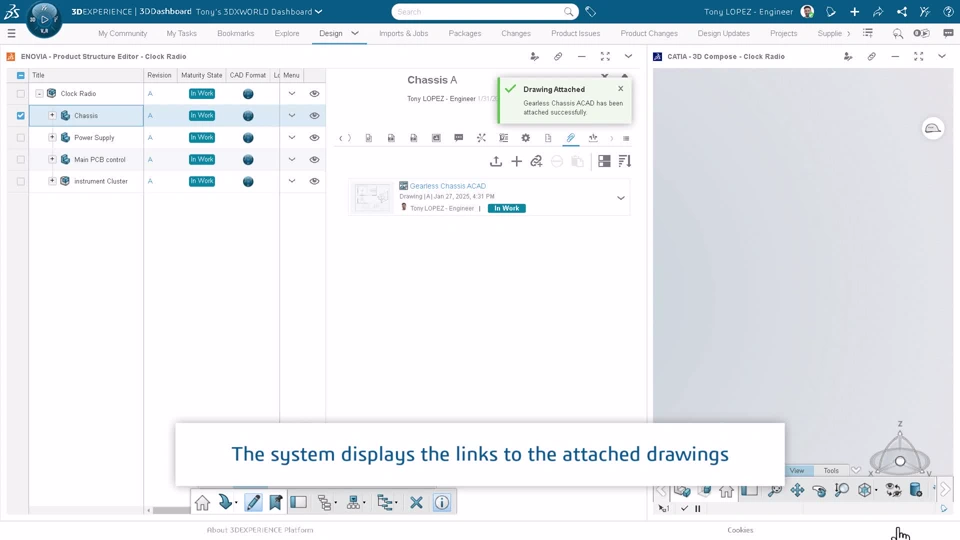
Task: Check the Power Supply row checkbox
Action: point(21,138)
